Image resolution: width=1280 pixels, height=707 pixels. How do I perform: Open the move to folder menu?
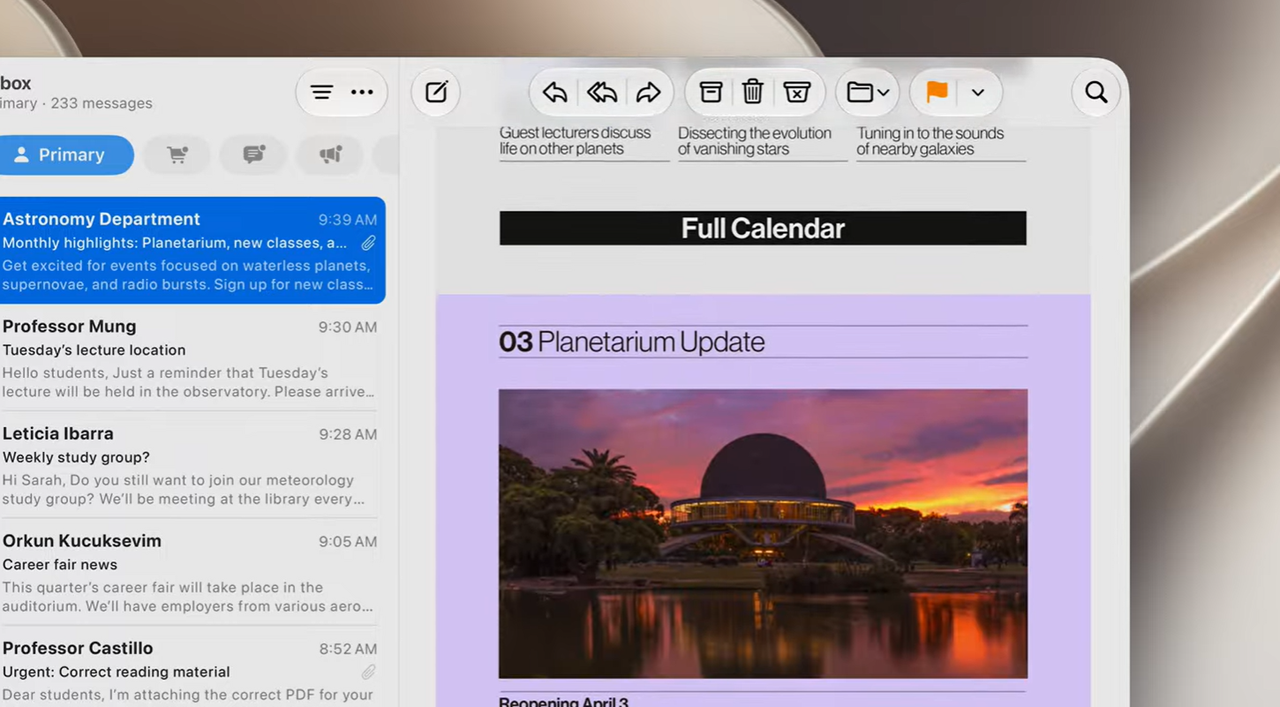[x=868, y=93]
